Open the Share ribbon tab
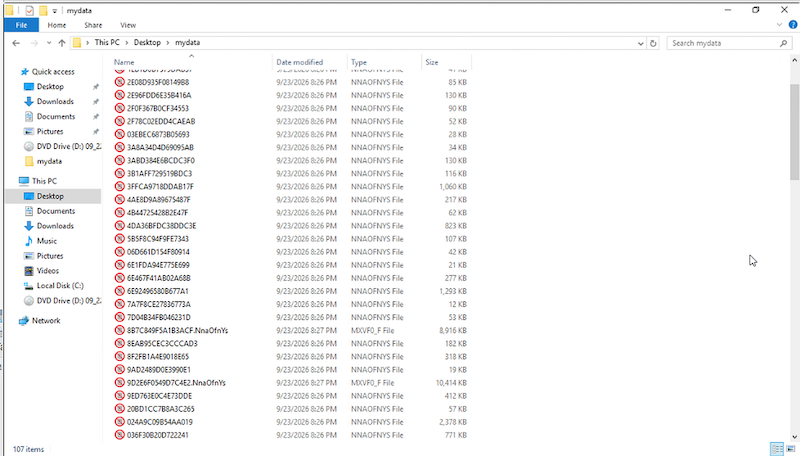 click(93, 25)
